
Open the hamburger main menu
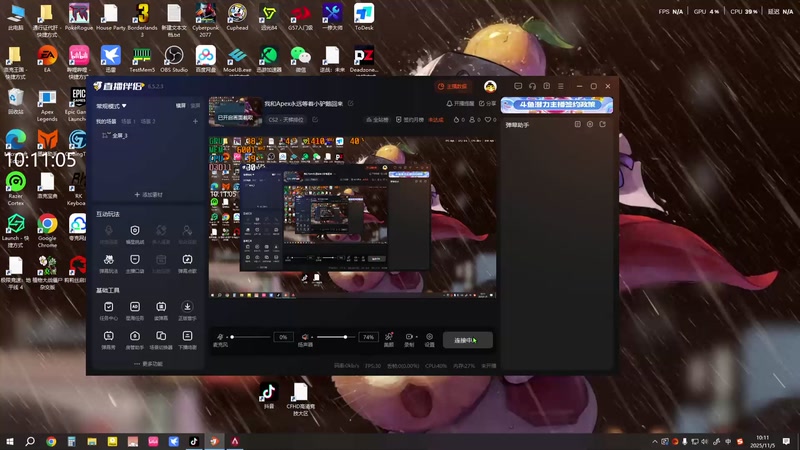click(561, 86)
